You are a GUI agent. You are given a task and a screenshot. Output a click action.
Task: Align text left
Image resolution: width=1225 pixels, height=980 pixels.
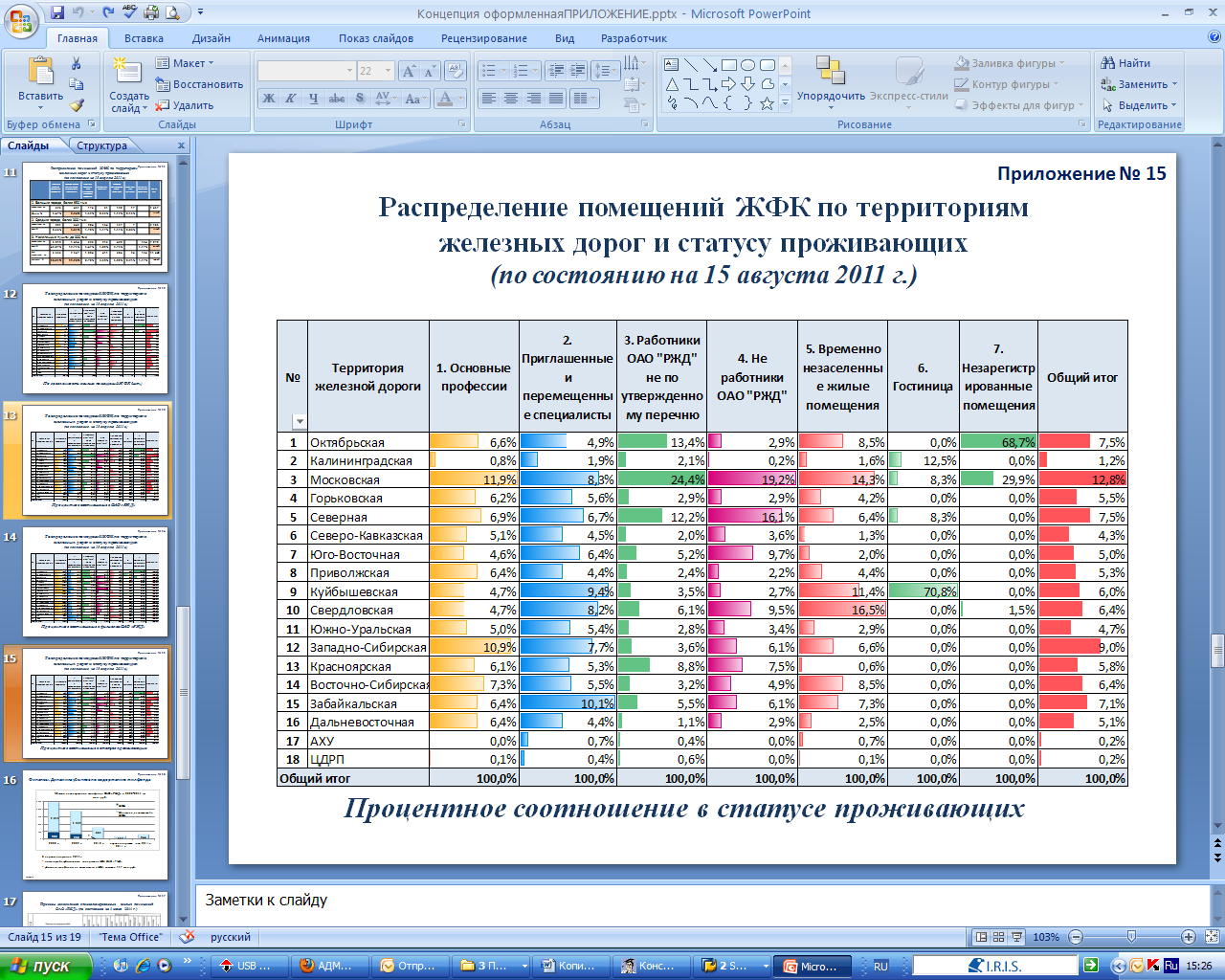[489, 99]
